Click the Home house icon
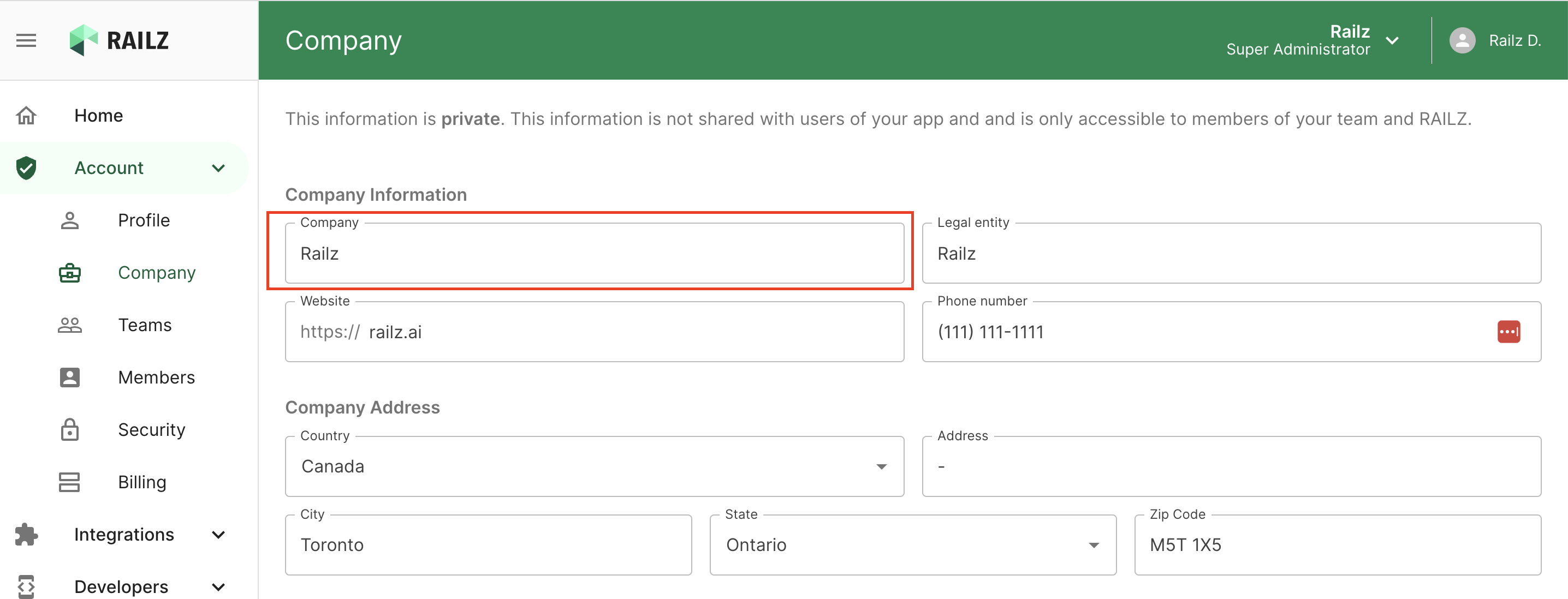 tap(26, 115)
